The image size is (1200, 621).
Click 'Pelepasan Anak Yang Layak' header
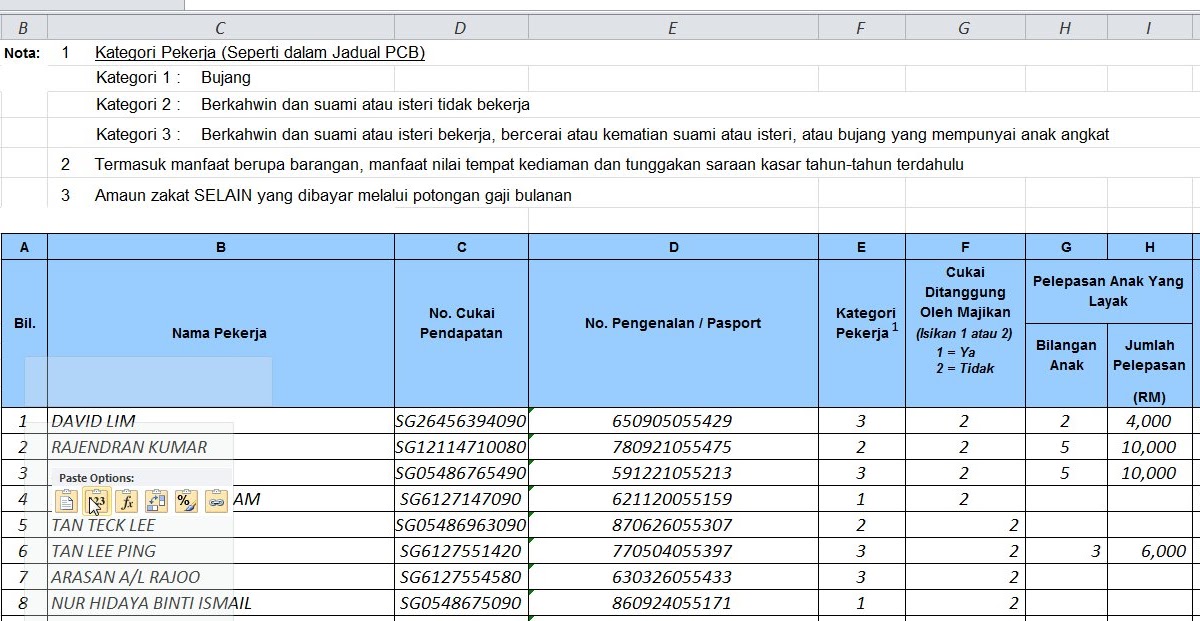point(1108,291)
